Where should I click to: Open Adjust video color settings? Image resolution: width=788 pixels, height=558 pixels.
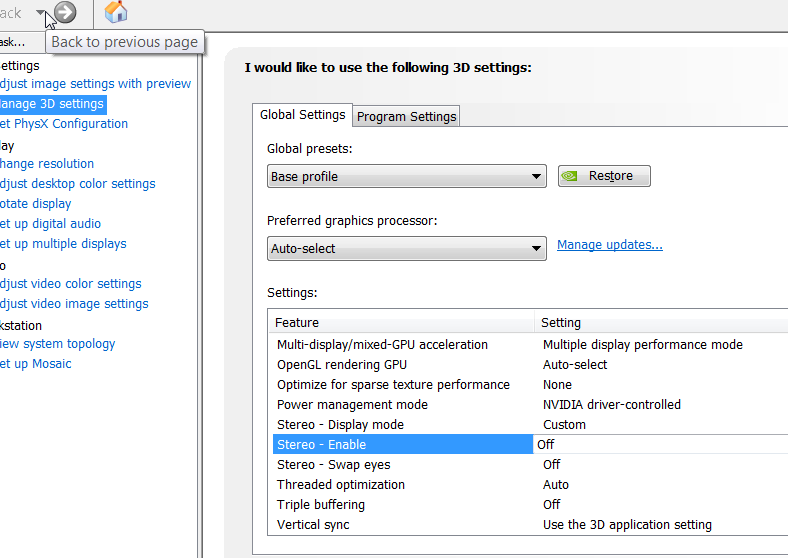pyautogui.click(x=71, y=284)
